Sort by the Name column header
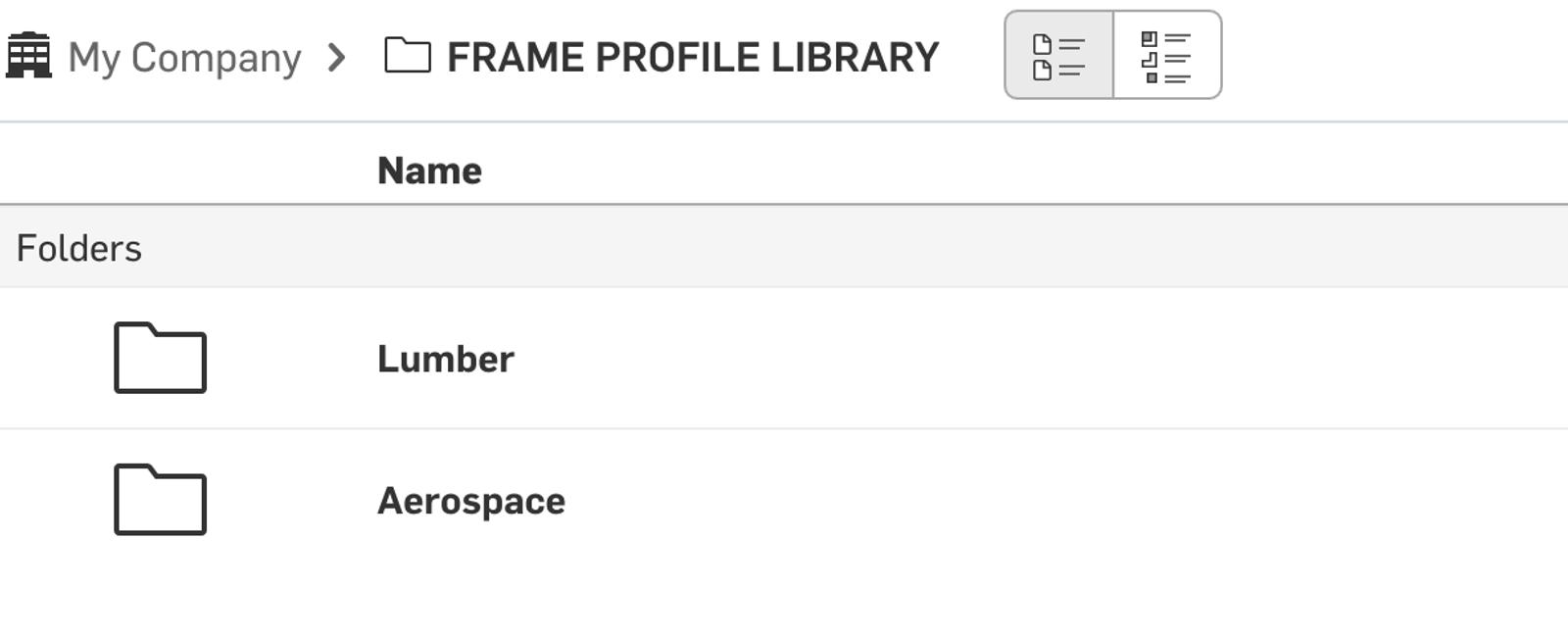1568x637 pixels. [429, 171]
